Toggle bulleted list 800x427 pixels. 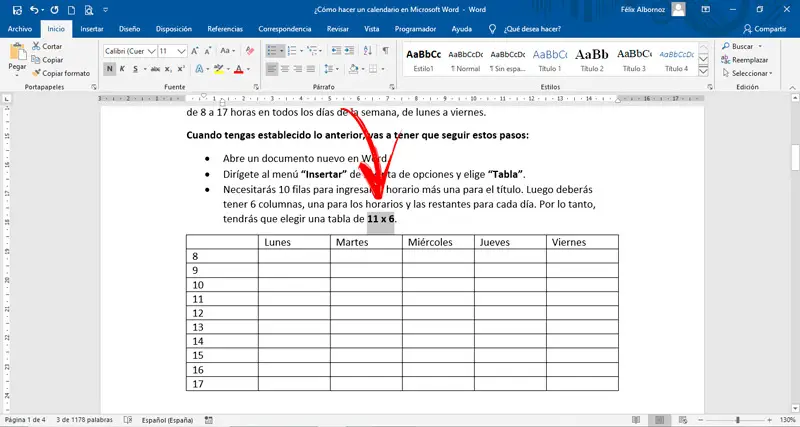click(272, 51)
